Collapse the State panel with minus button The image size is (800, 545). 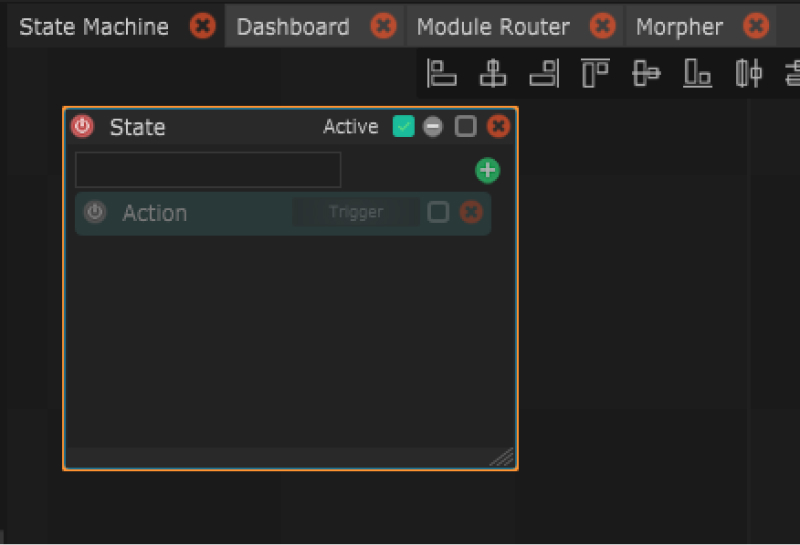pyautogui.click(x=433, y=127)
